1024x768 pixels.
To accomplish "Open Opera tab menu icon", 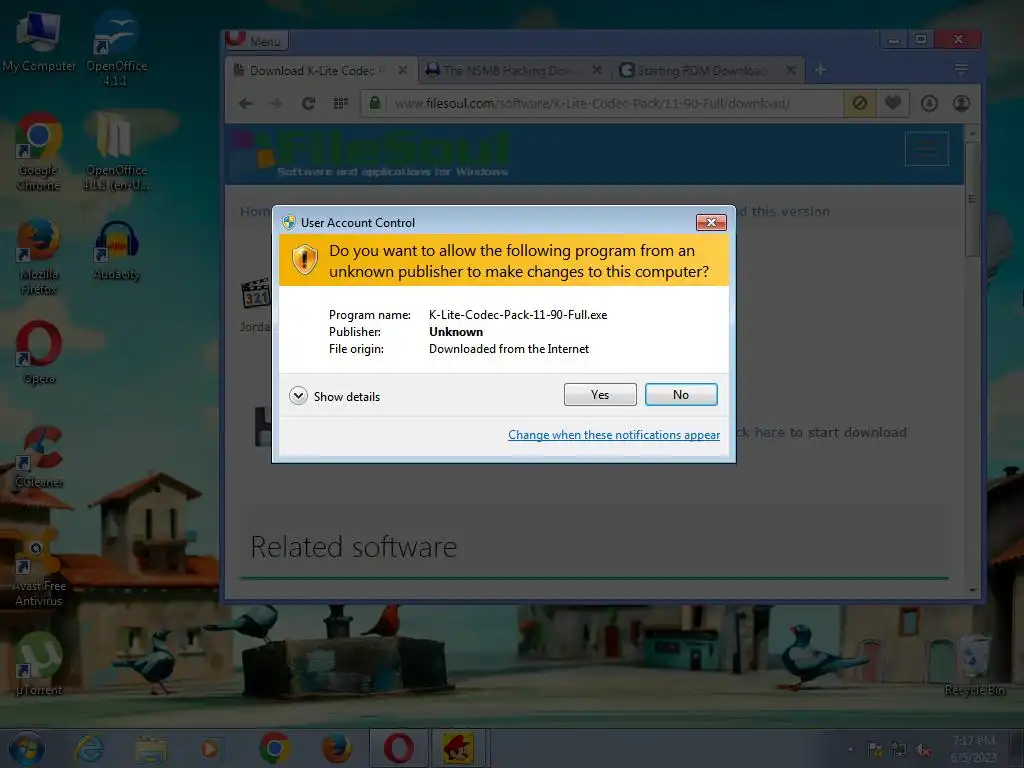I will 961,69.
